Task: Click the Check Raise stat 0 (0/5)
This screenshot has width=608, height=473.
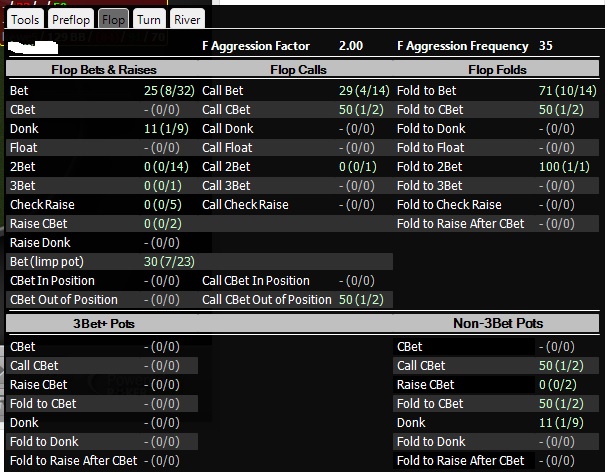Action: [x=162, y=205]
